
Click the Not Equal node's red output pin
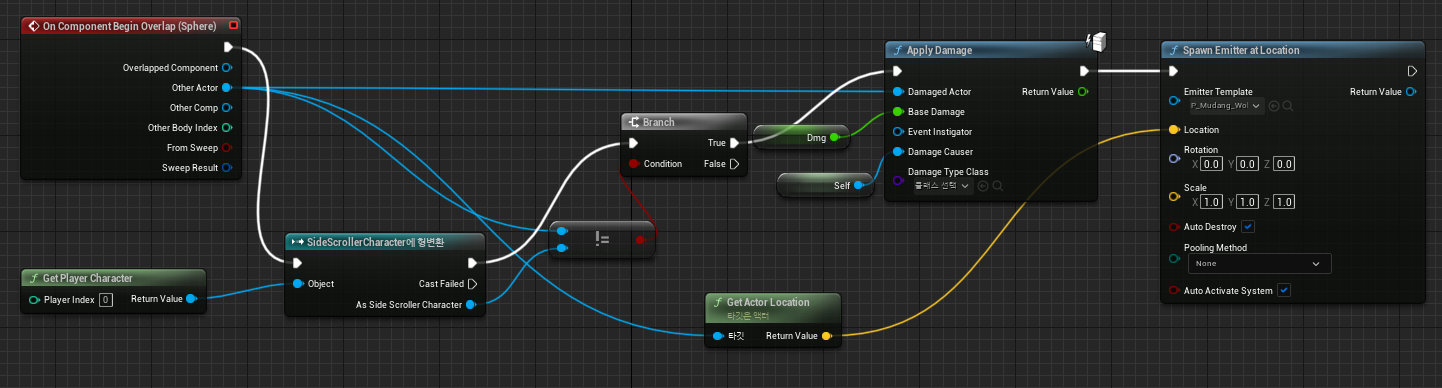click(x=641, y=239)
